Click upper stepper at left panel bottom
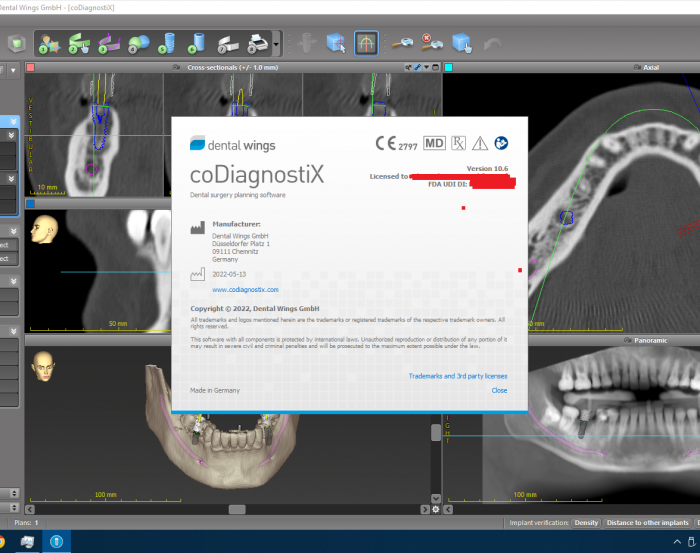Screen dimensions: 700x553 coord(14,493)
